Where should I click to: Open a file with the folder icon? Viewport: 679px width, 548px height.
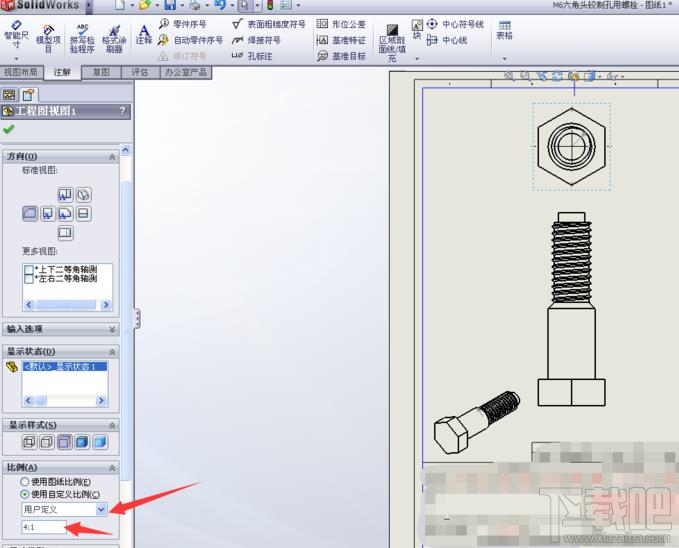(x=146, y=5)
